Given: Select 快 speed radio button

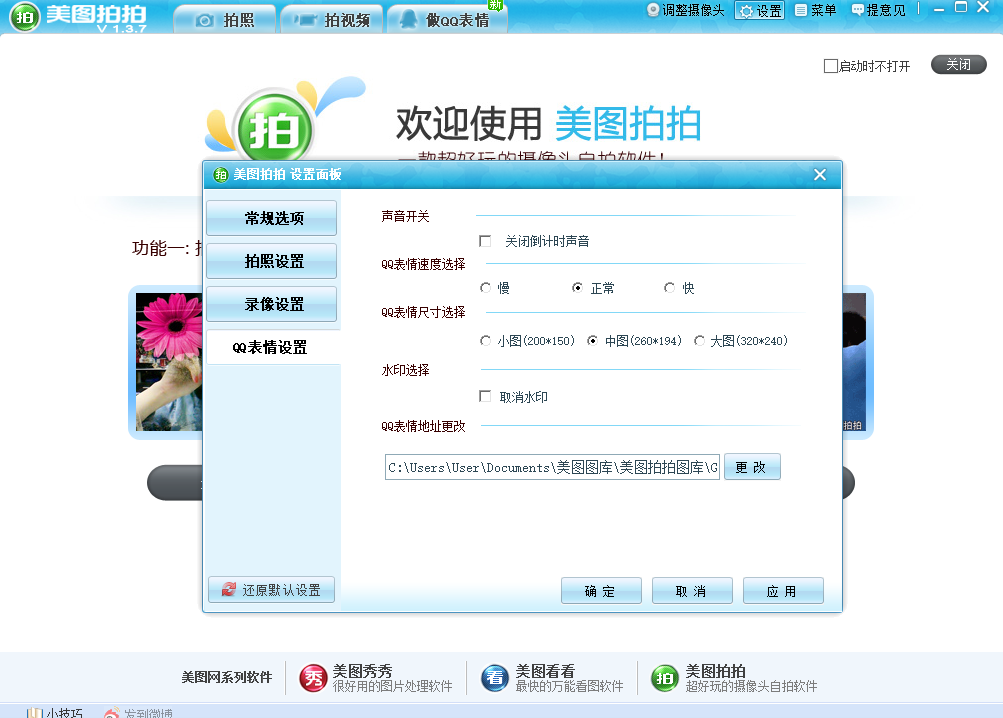Looking at the screenshot, I should click(670, 288).
